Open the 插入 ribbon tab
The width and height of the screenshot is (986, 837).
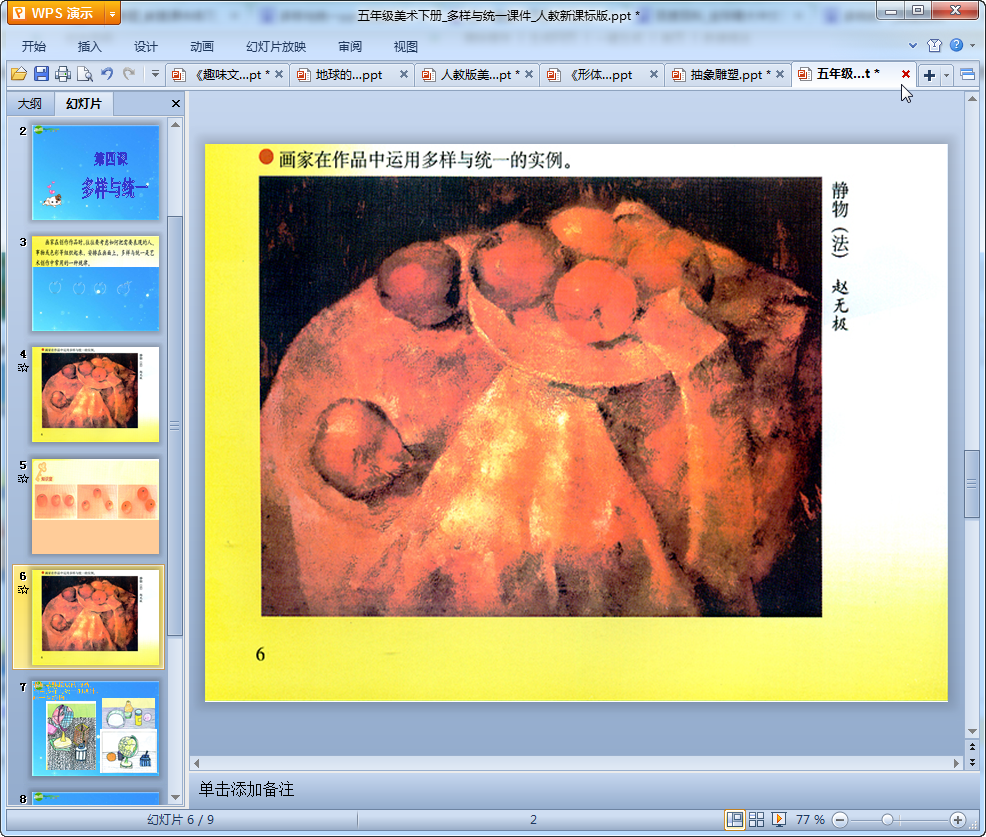[x=89, y=47]
